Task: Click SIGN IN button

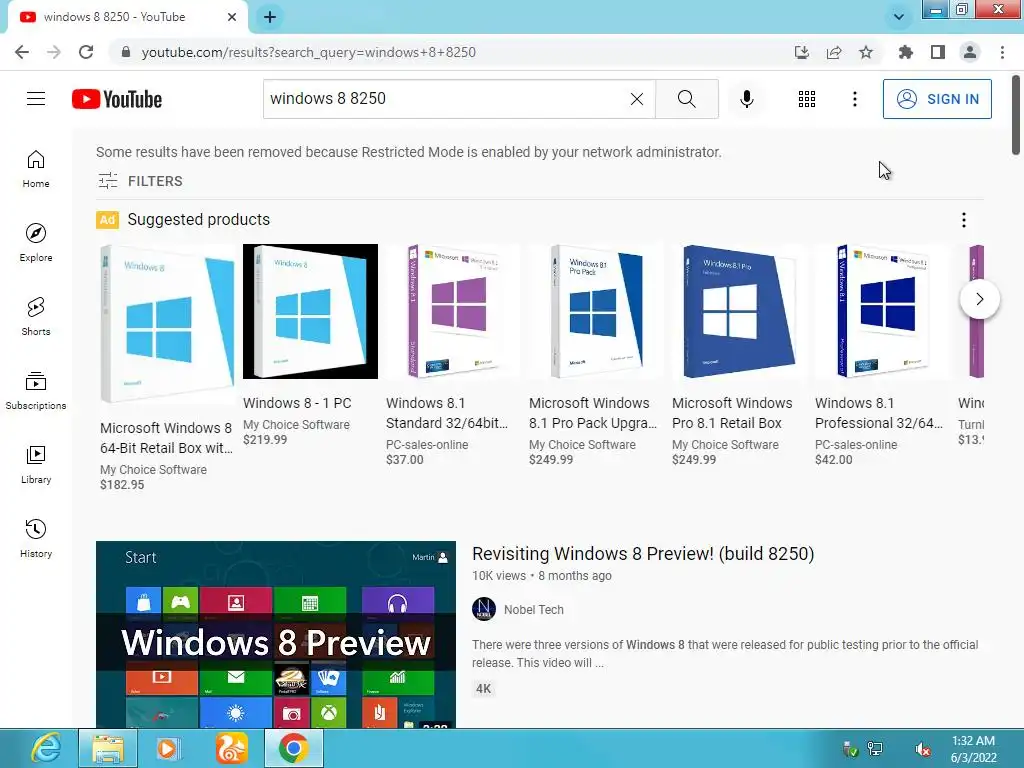Action: tap(937, 99)
